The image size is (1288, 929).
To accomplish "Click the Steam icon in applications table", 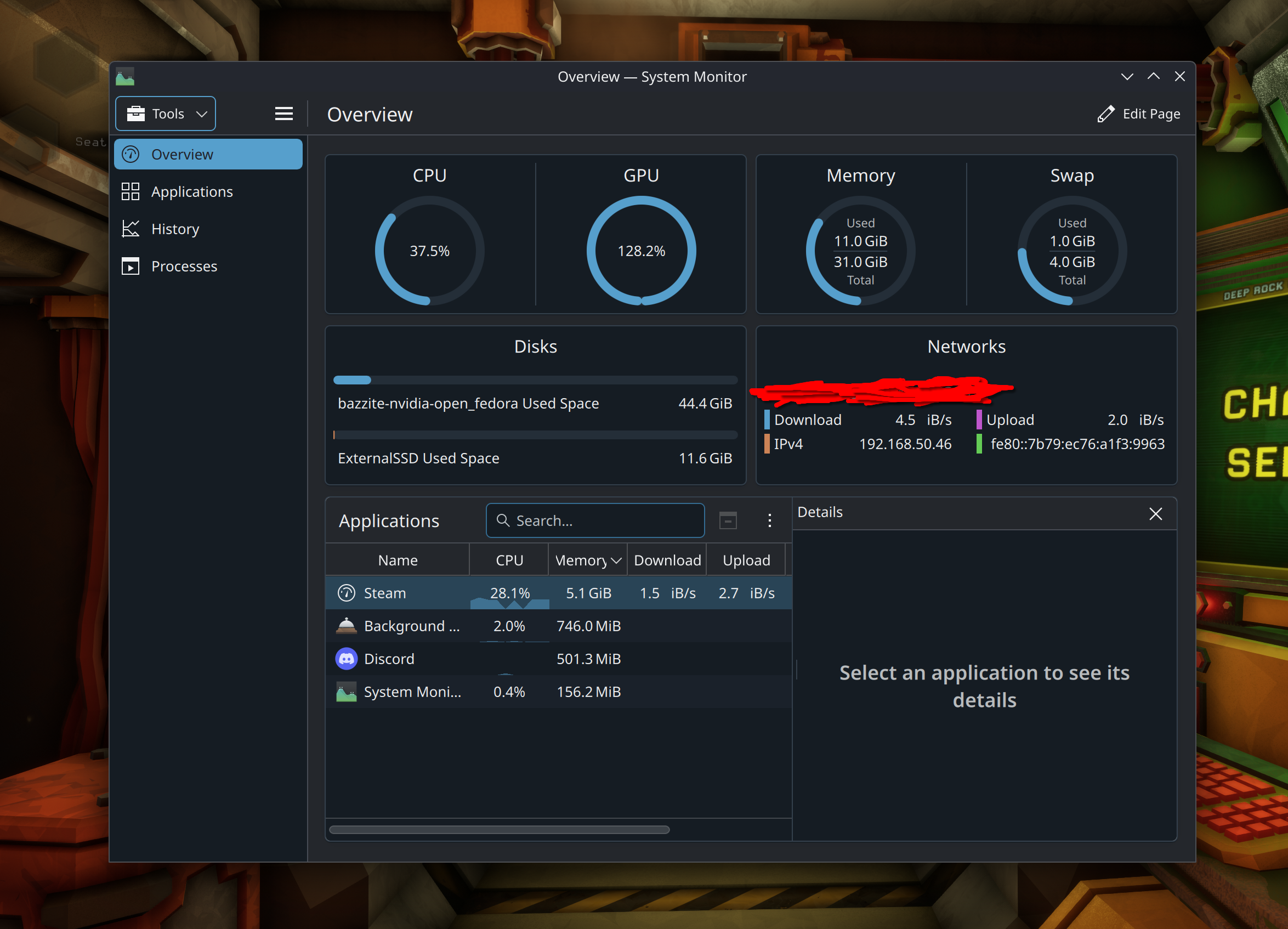I will 346,593.
